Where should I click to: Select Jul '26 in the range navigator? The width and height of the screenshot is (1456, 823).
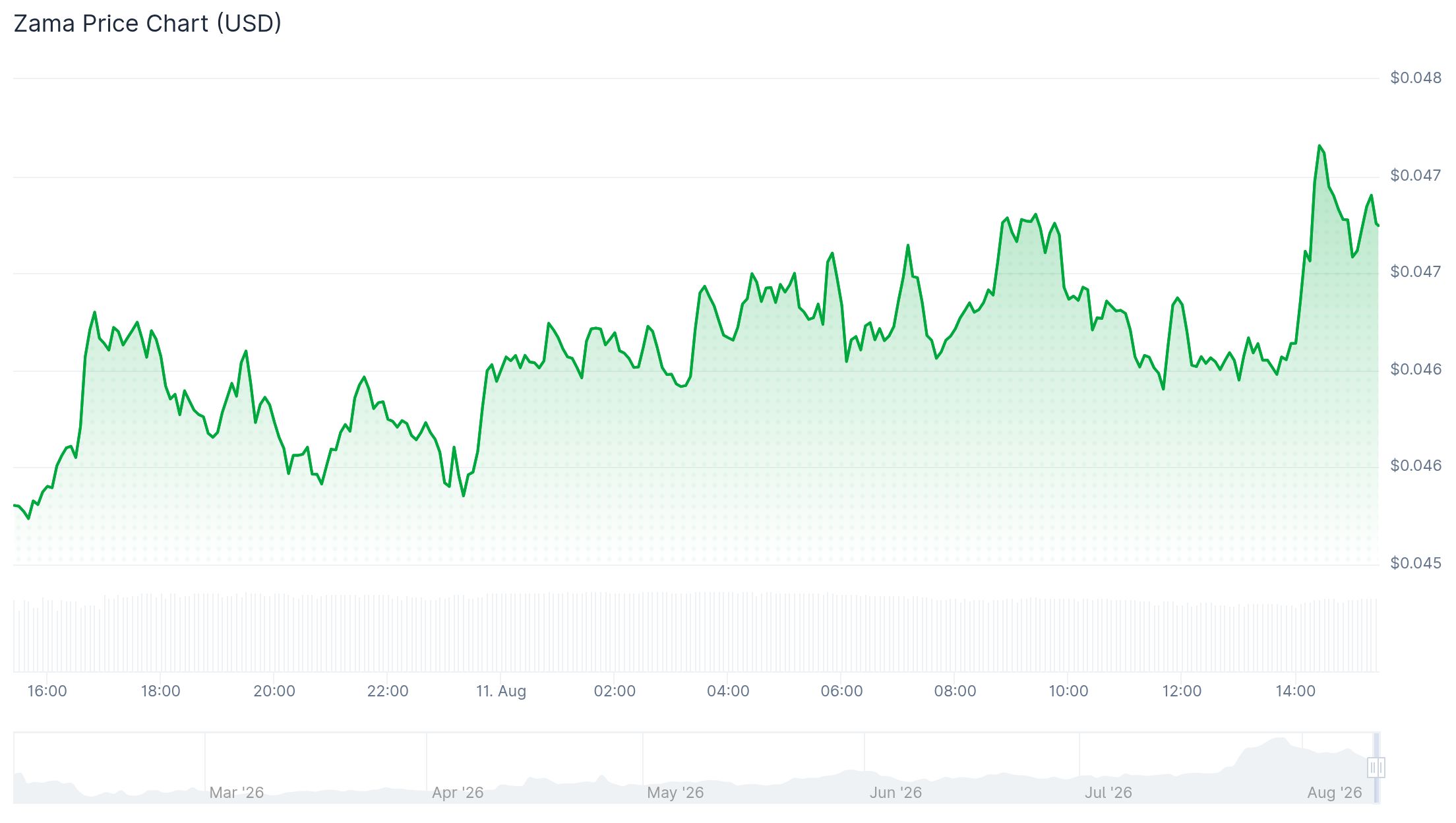[1108, 793]
